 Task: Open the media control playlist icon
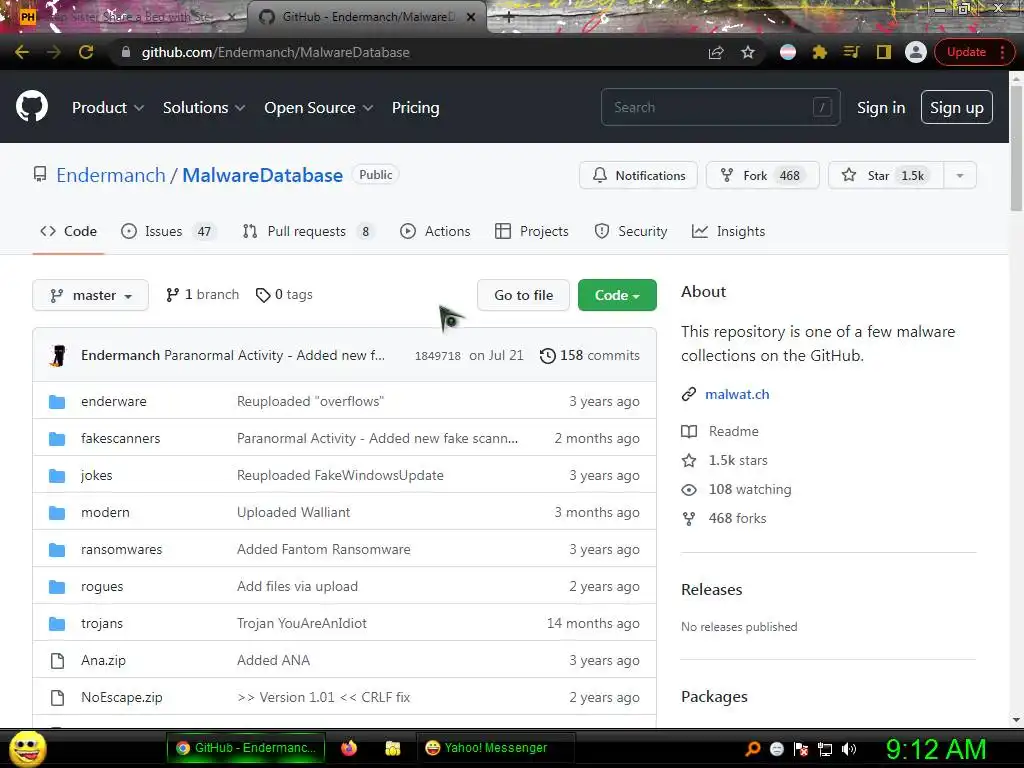852,52
